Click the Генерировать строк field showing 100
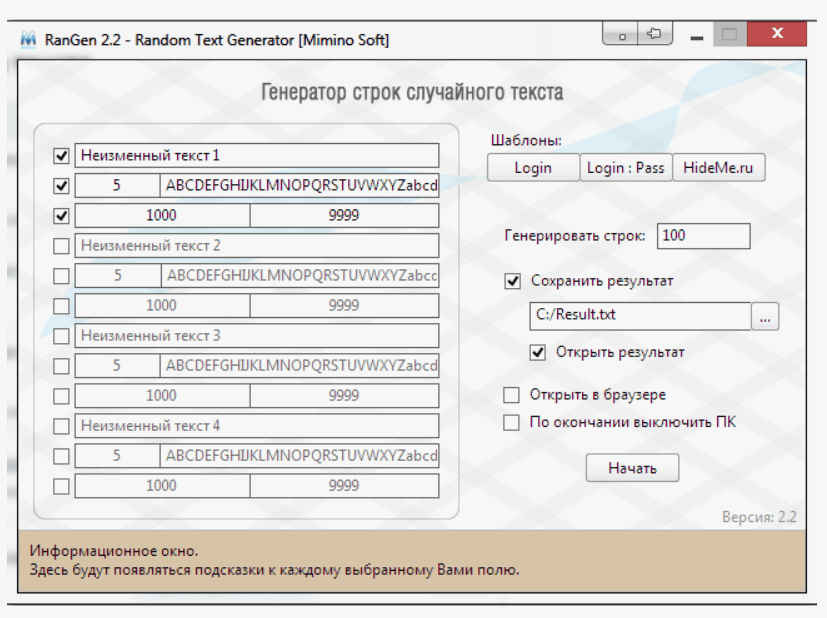This screenshot has height=618, width=827. point(704,236)
